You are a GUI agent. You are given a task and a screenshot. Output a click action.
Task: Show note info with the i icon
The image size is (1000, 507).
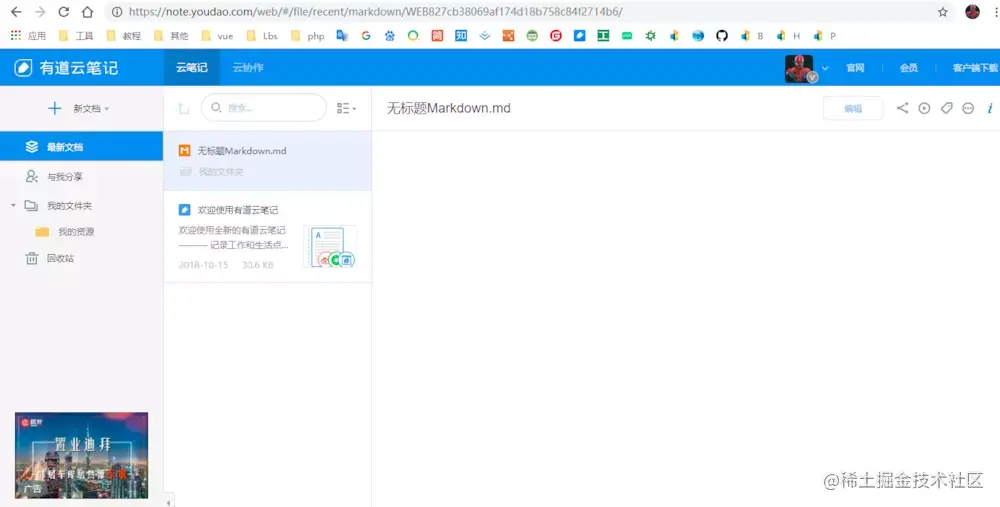[x=990, y=108]
